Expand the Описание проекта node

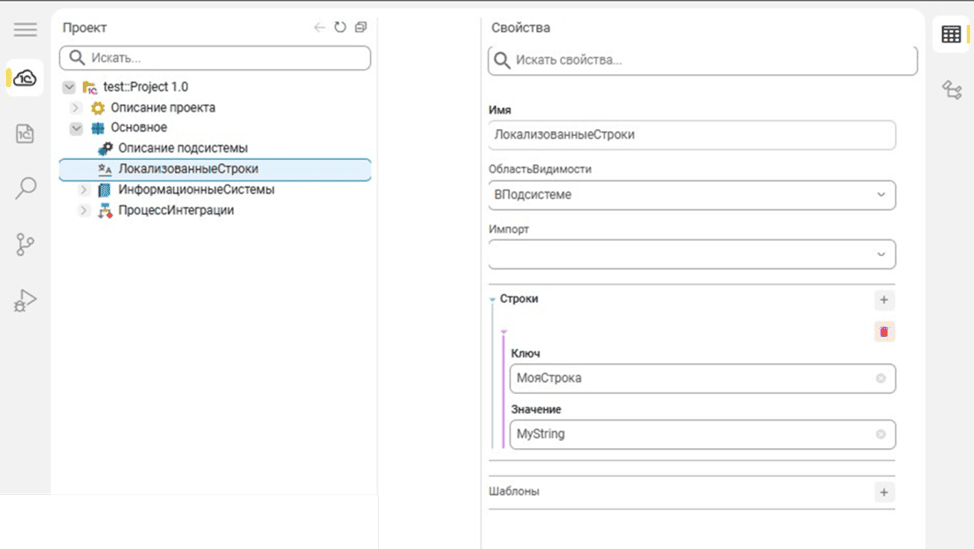click(76, 108)
